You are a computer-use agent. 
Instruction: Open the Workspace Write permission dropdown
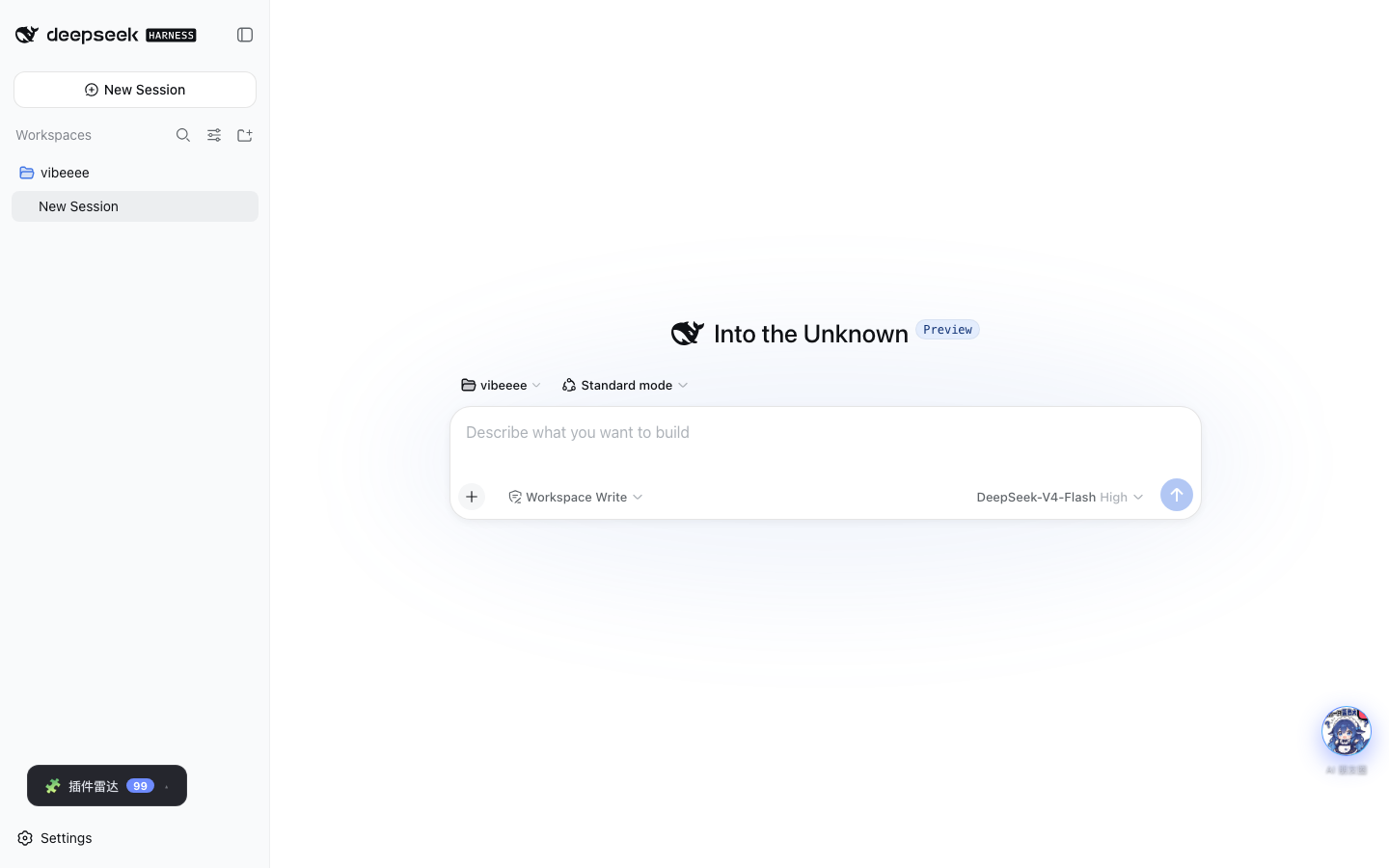click(x=576, y=497)
